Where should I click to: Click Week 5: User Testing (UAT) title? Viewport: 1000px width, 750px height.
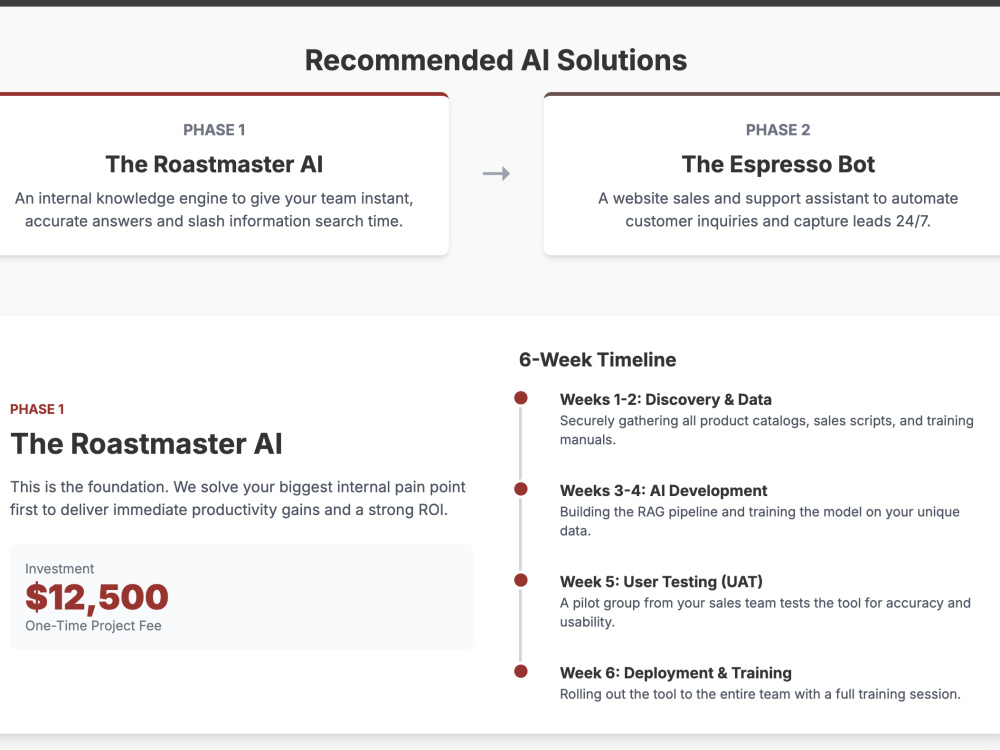661,582
